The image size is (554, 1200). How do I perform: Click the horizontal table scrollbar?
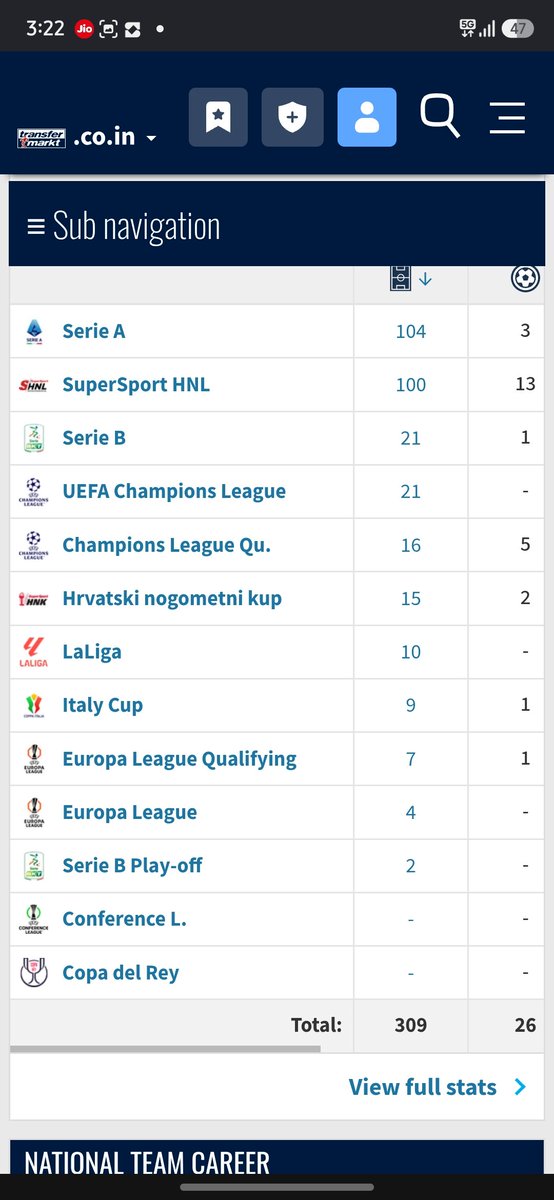point(166,1049)
